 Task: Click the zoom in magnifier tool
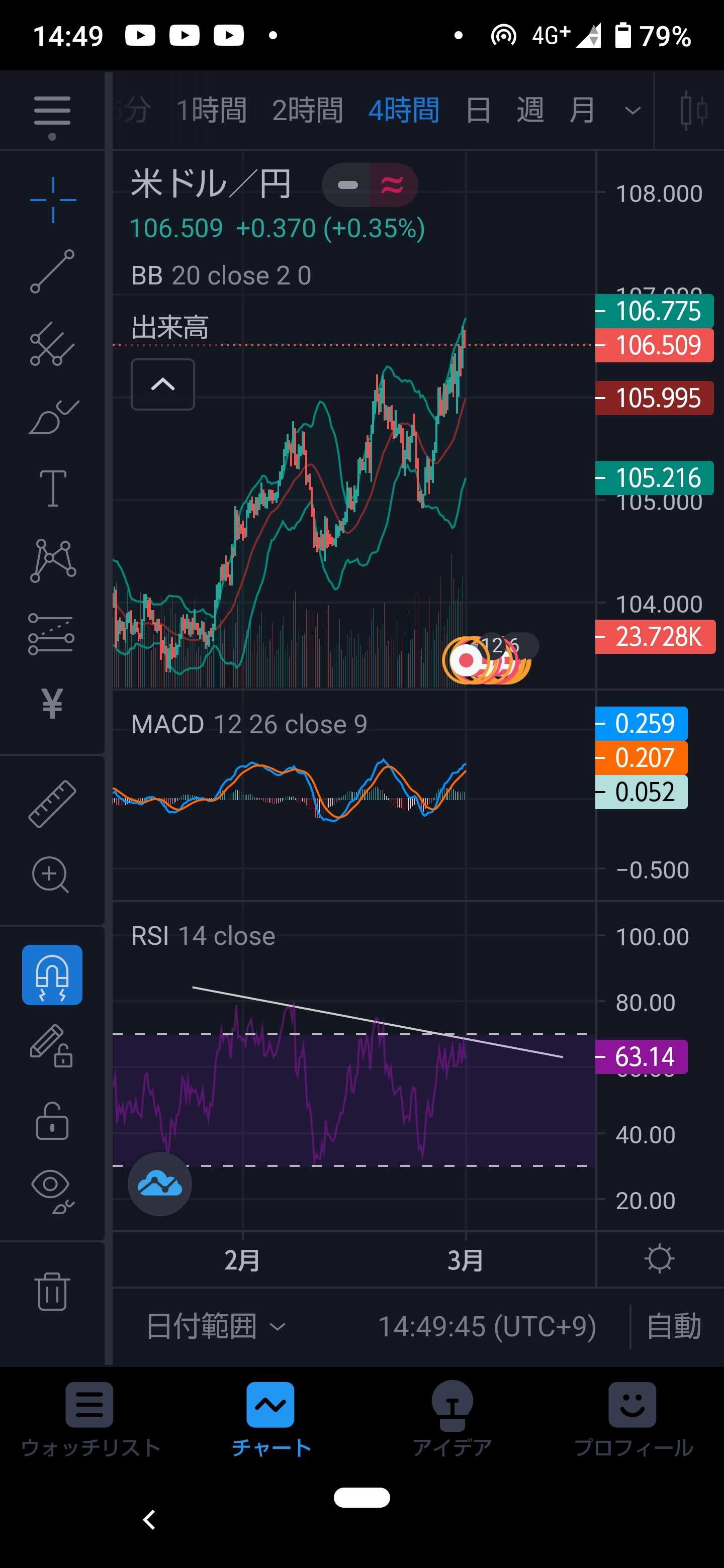coord(51,874)
